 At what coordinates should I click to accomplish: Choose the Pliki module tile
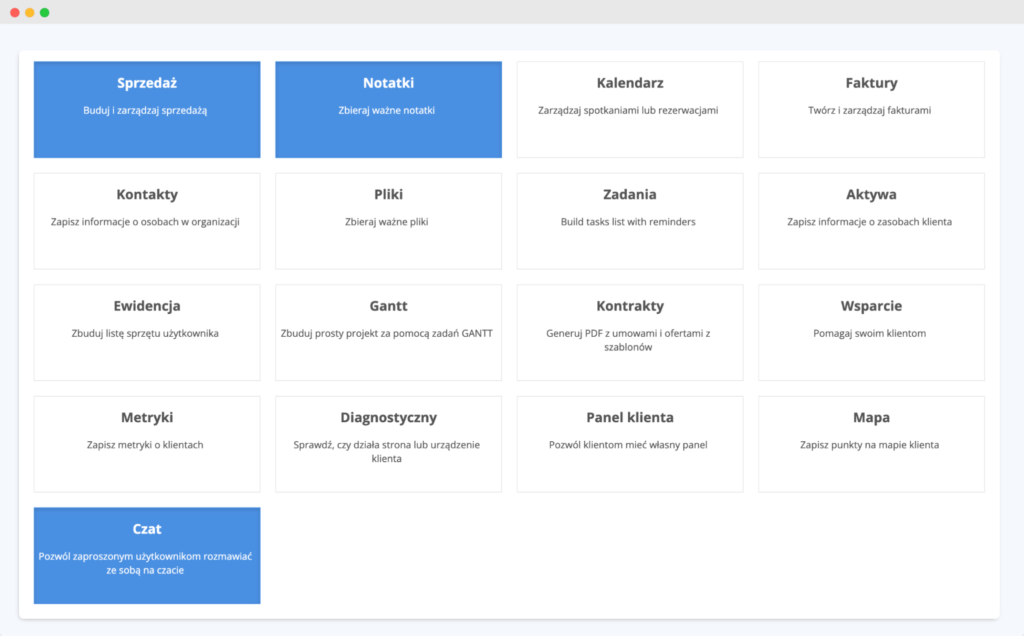388,221
